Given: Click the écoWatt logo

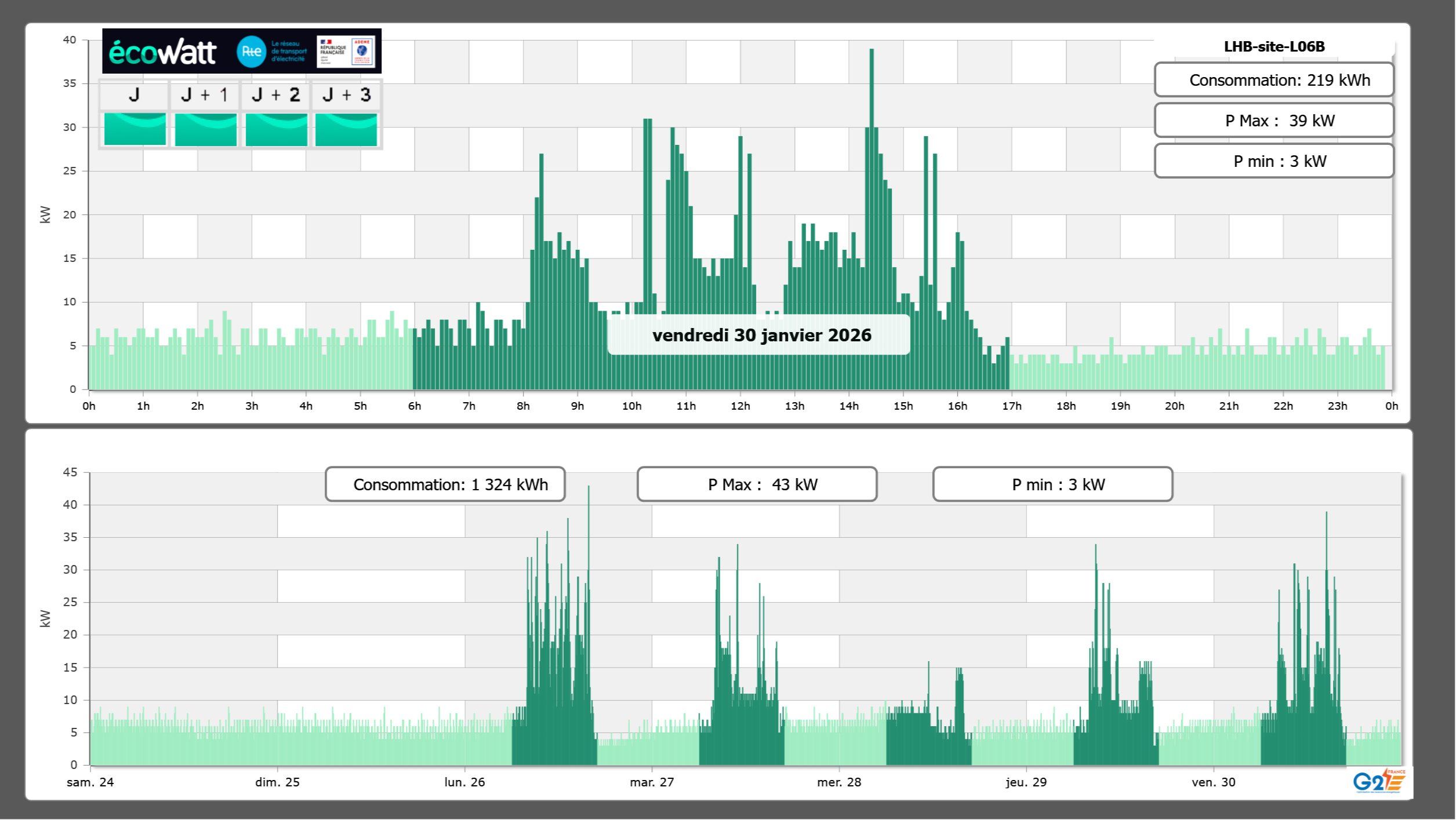Looking at the screenshot, I should pos(163,52).
